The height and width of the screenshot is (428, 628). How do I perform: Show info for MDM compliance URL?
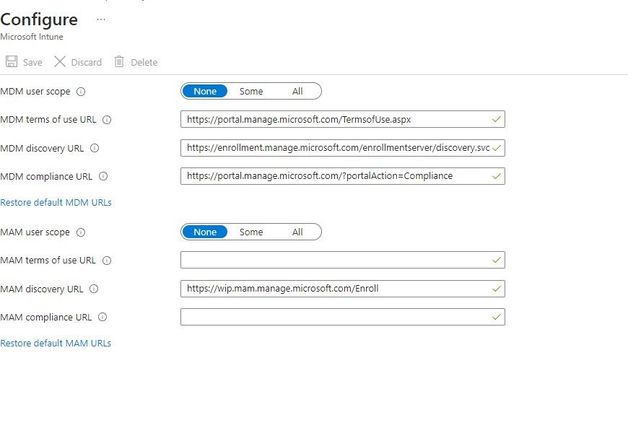(103, 176)
